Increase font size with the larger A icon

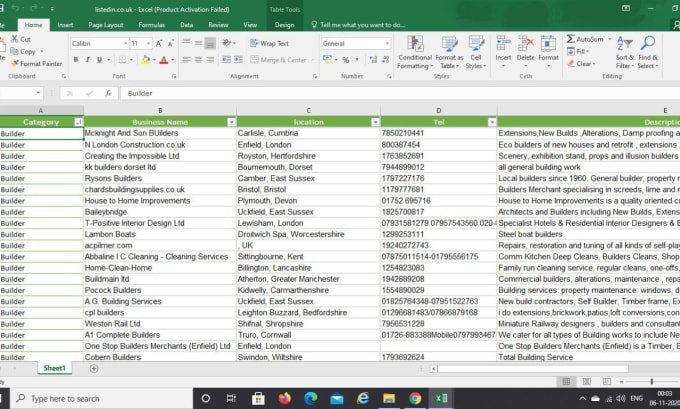[159, 43]
